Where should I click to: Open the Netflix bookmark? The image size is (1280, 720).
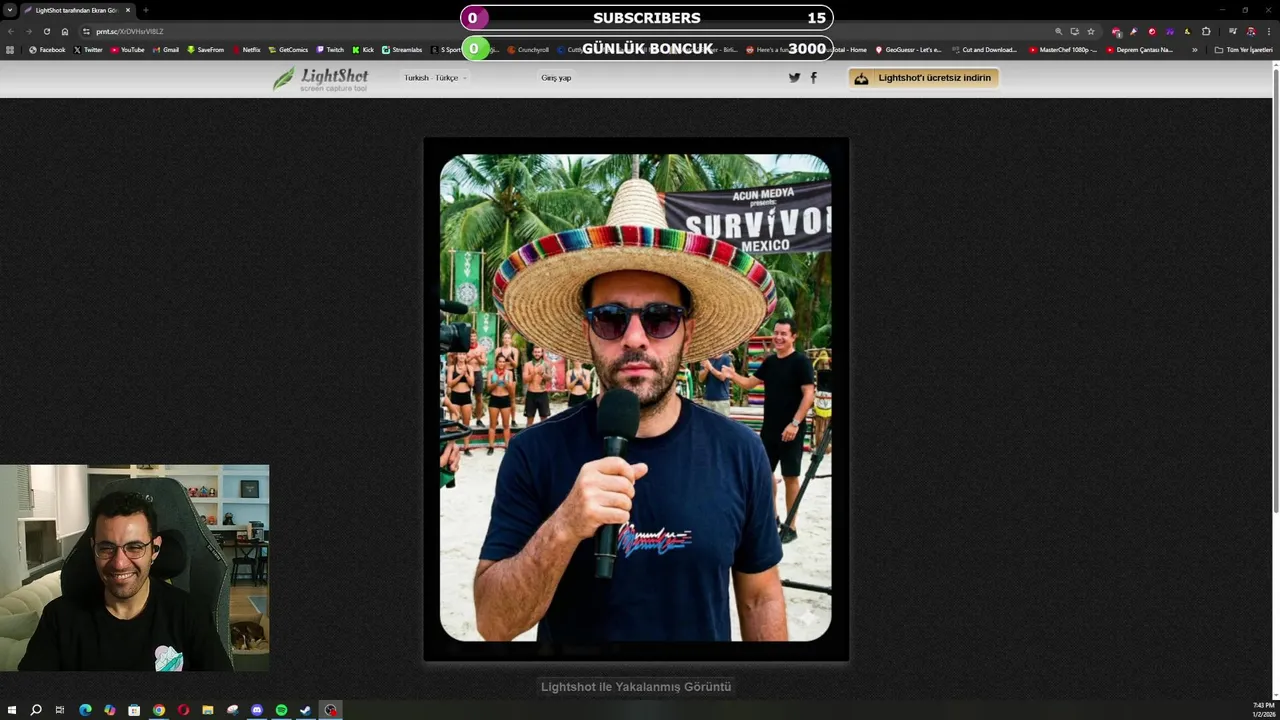246,49
